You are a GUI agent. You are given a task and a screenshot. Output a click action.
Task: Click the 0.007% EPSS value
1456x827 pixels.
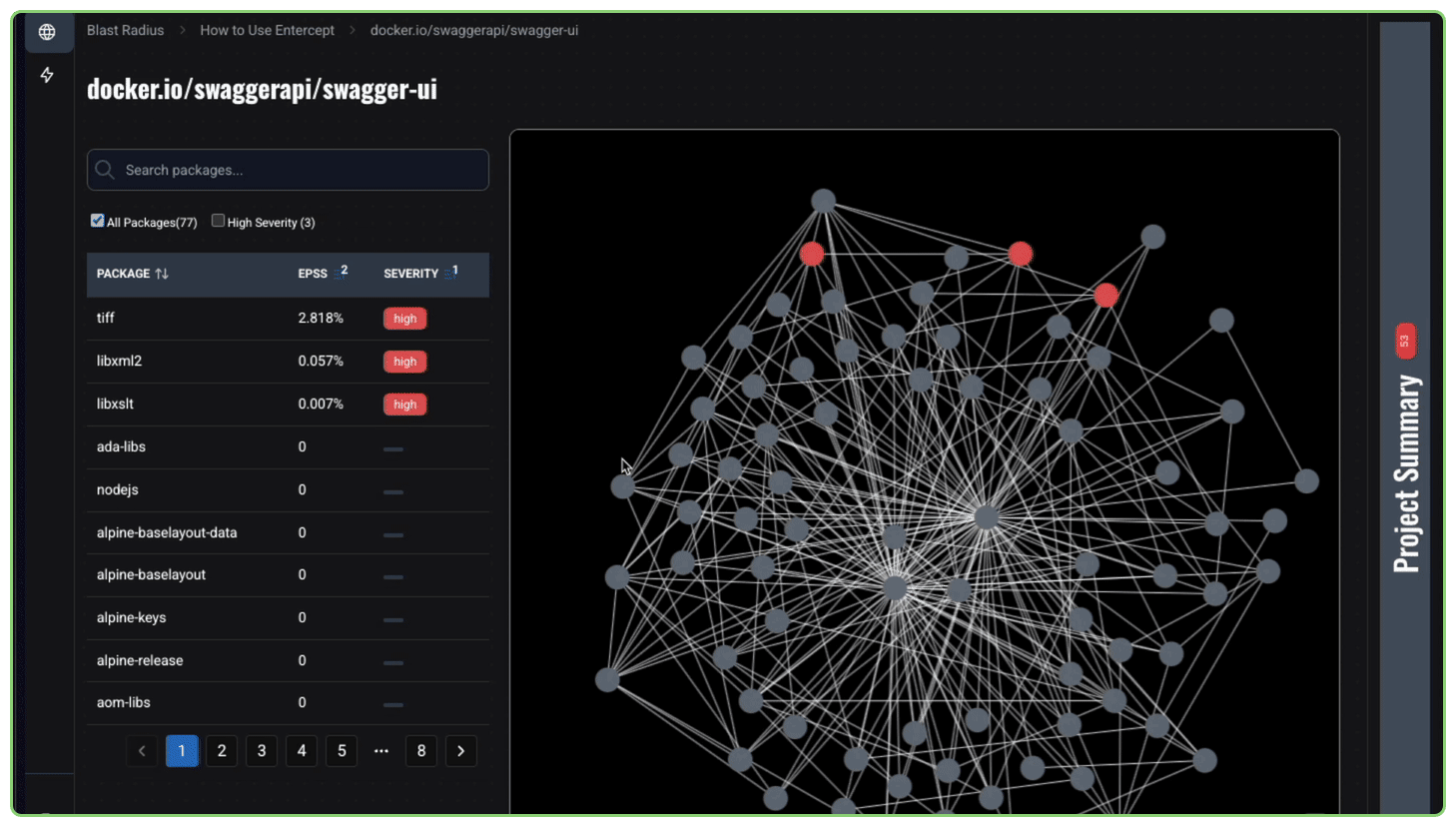(x=321, y=404)
